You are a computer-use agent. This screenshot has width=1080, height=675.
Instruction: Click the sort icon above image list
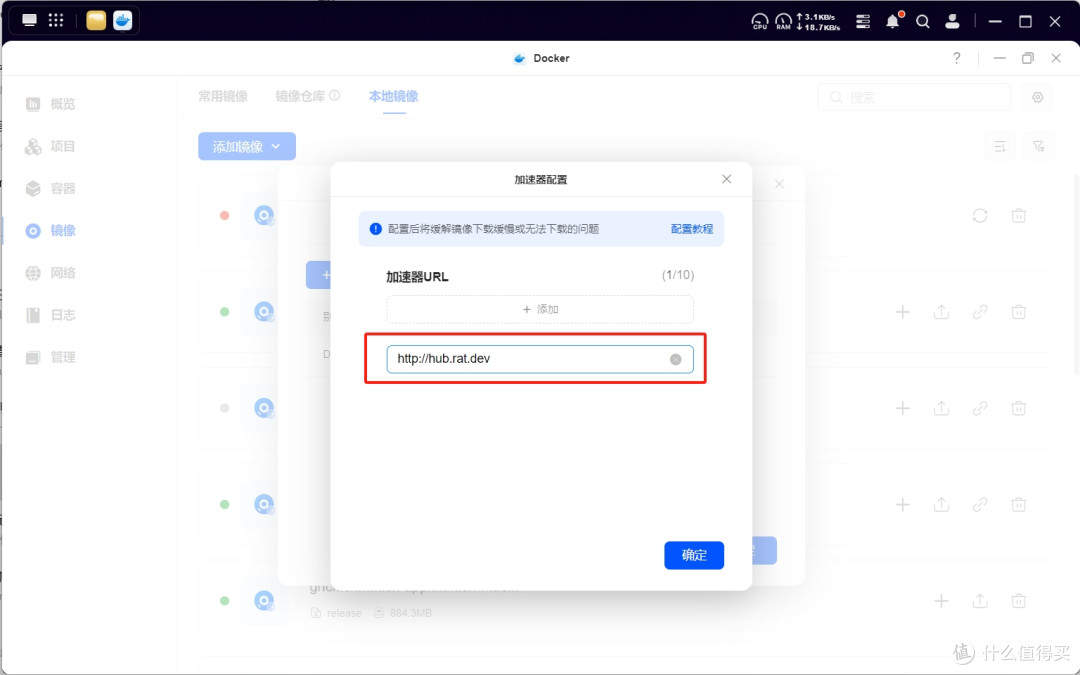point(999,146)
